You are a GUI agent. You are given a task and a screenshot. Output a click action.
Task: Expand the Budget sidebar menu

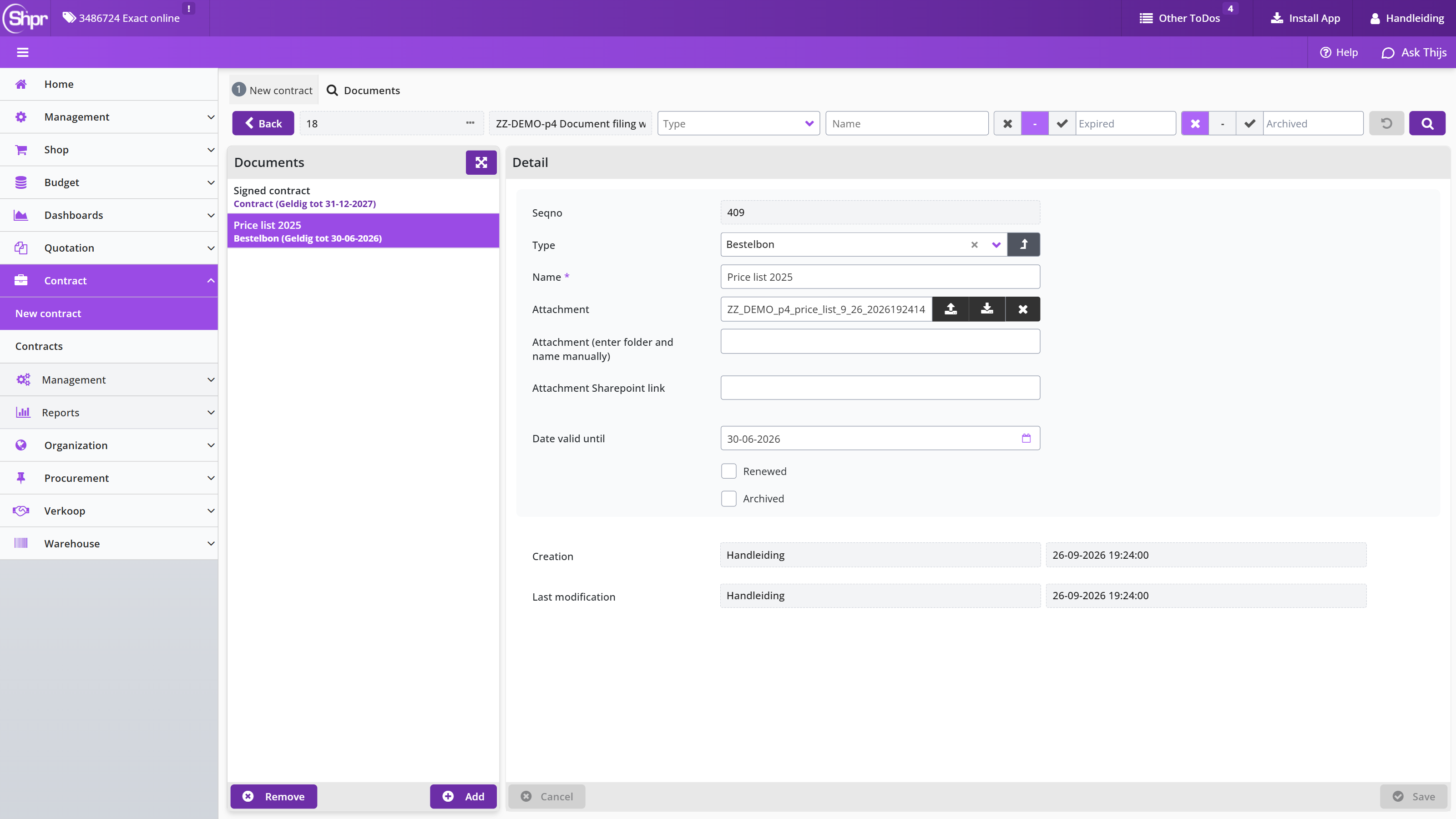pos(109,182)
